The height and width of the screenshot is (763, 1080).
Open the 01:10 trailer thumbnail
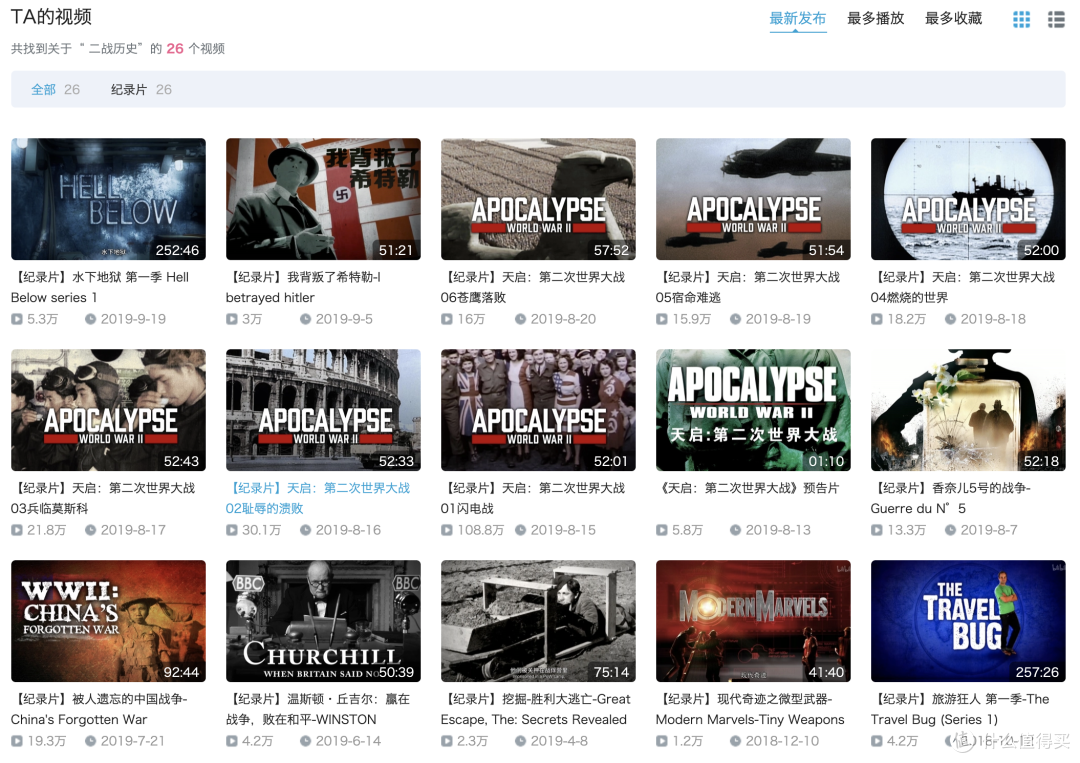tap(753, 410)
